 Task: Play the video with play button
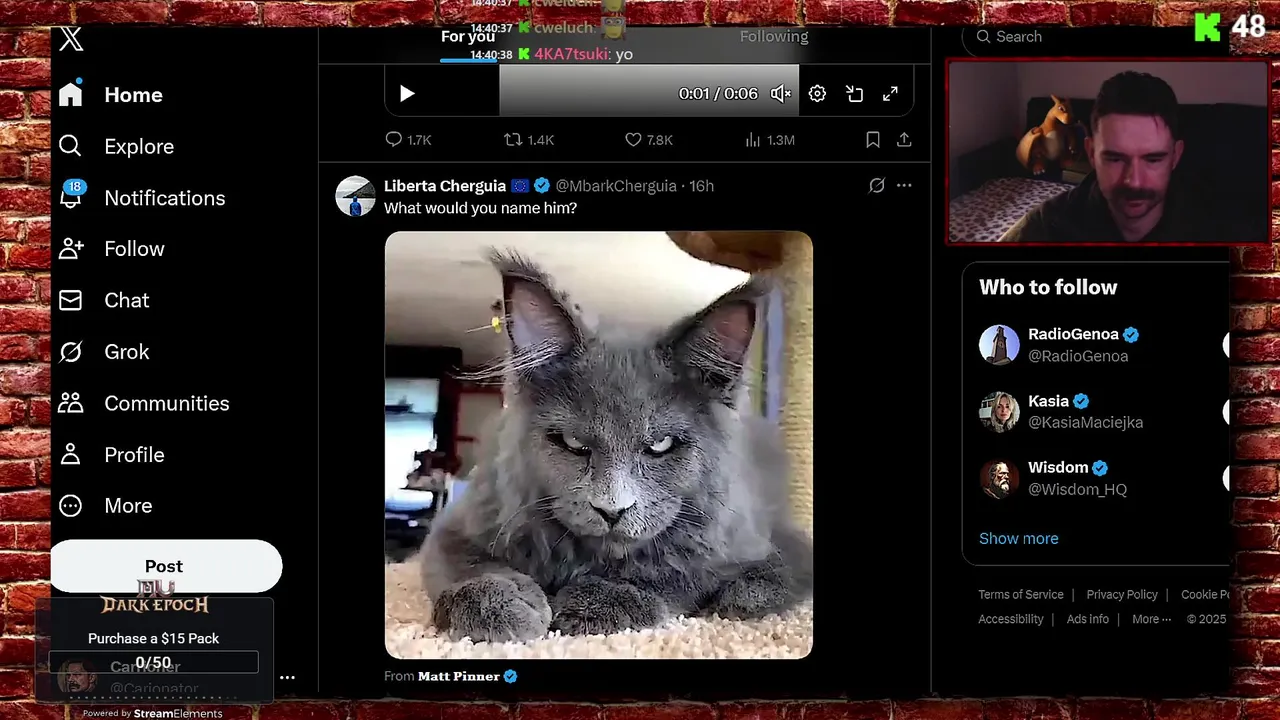pyautogui.click(x=407, y=93)
